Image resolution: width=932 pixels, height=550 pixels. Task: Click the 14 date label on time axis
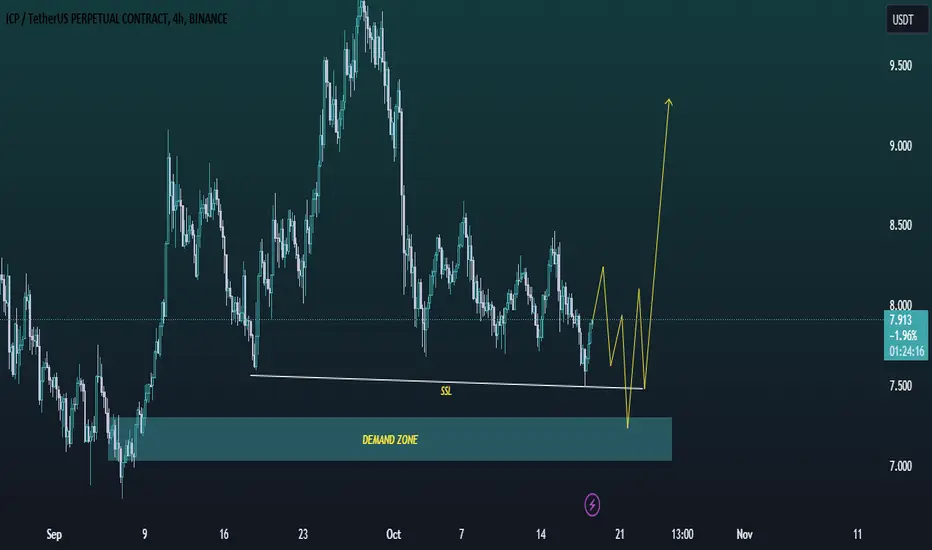tap(541, 535)
